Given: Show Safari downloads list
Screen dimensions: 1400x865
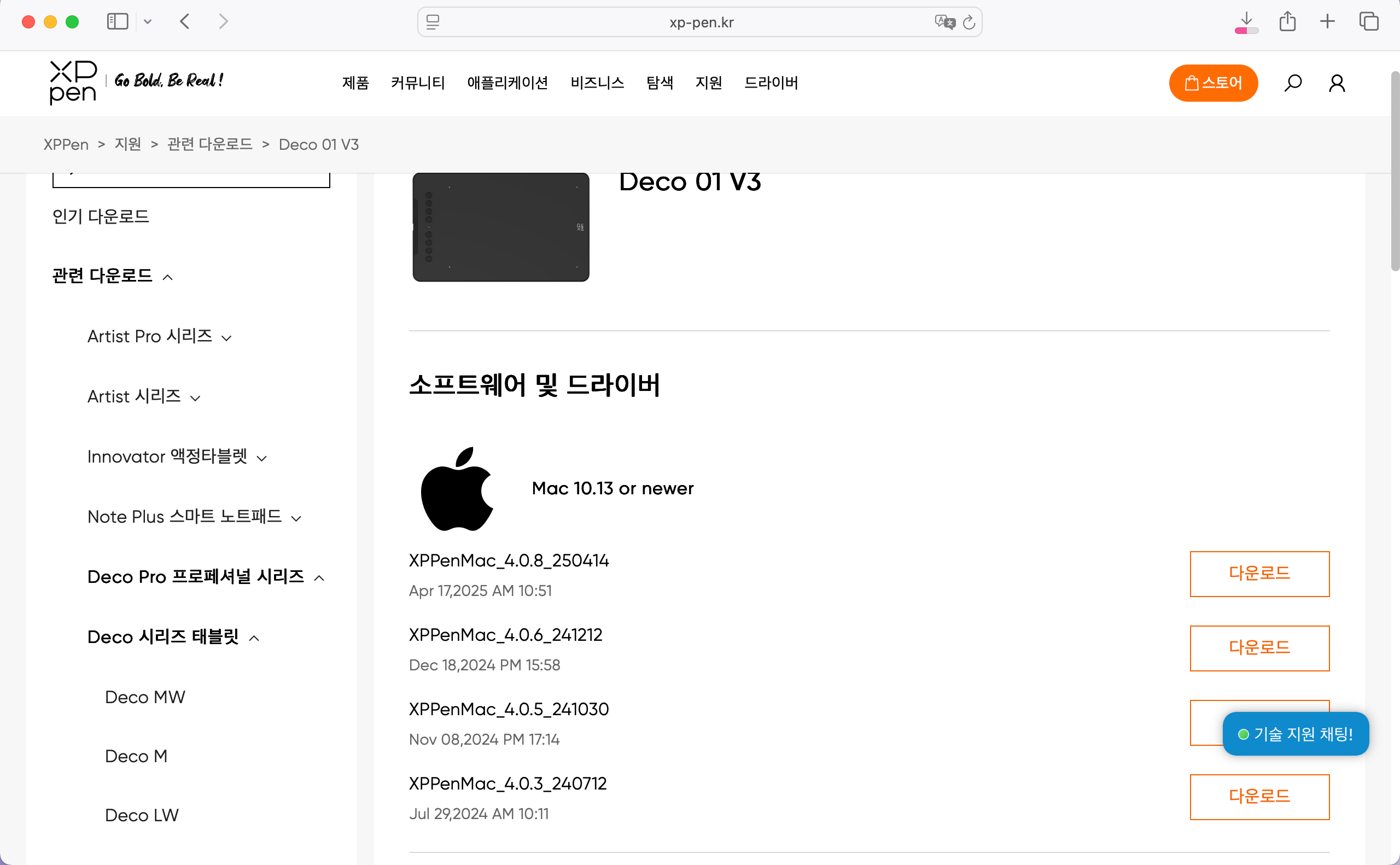Looking at the screenshot, I should [1246, 22].
